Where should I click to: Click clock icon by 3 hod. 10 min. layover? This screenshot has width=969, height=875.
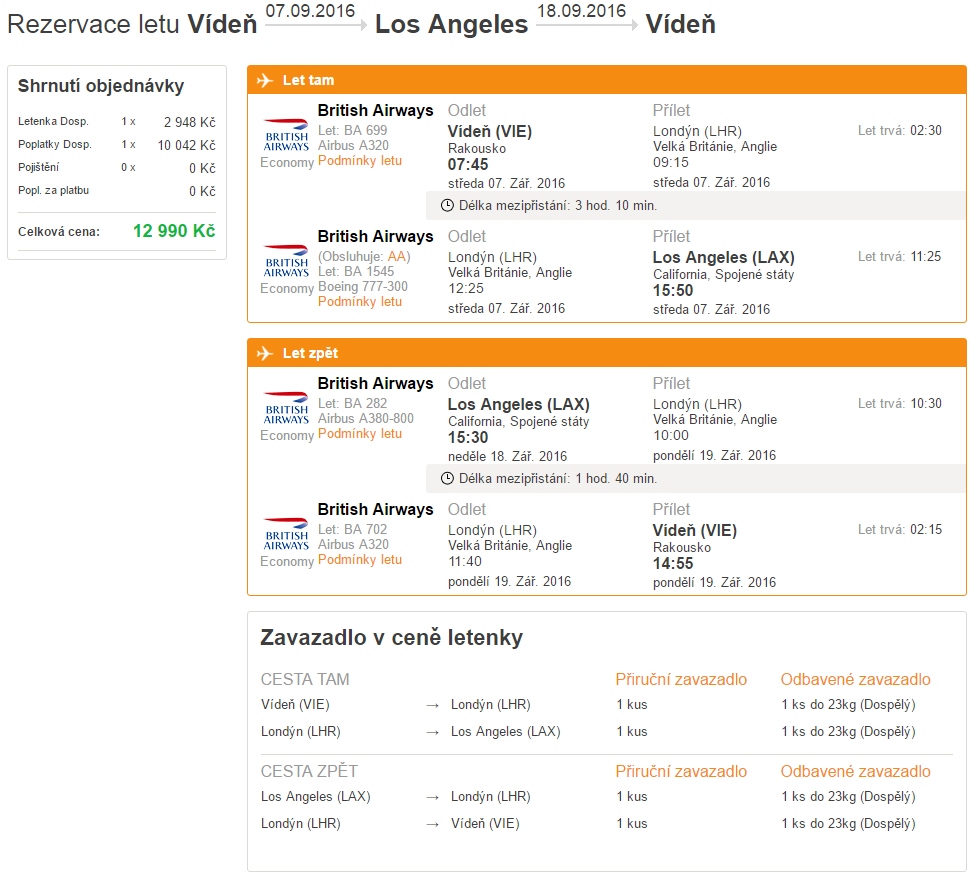point(447,206)
